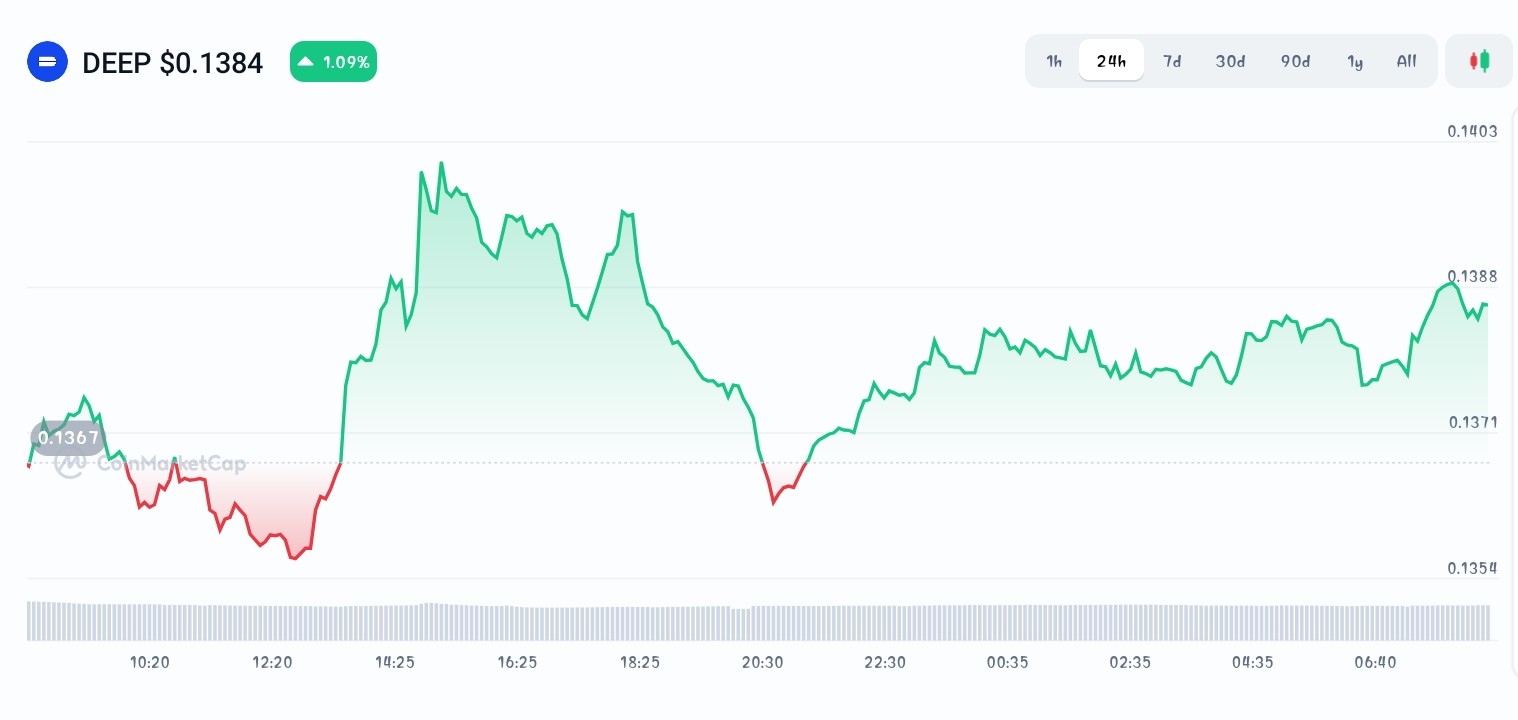Click the 18:25 time axis label
This screenshot has width=1518, height=720.
[x=640, y=662]
